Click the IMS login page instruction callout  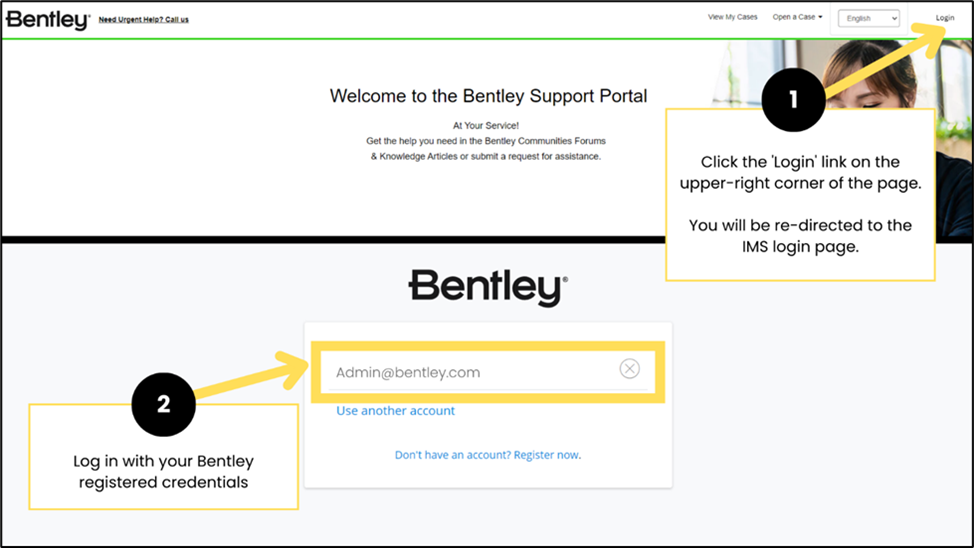click(800, 205)
